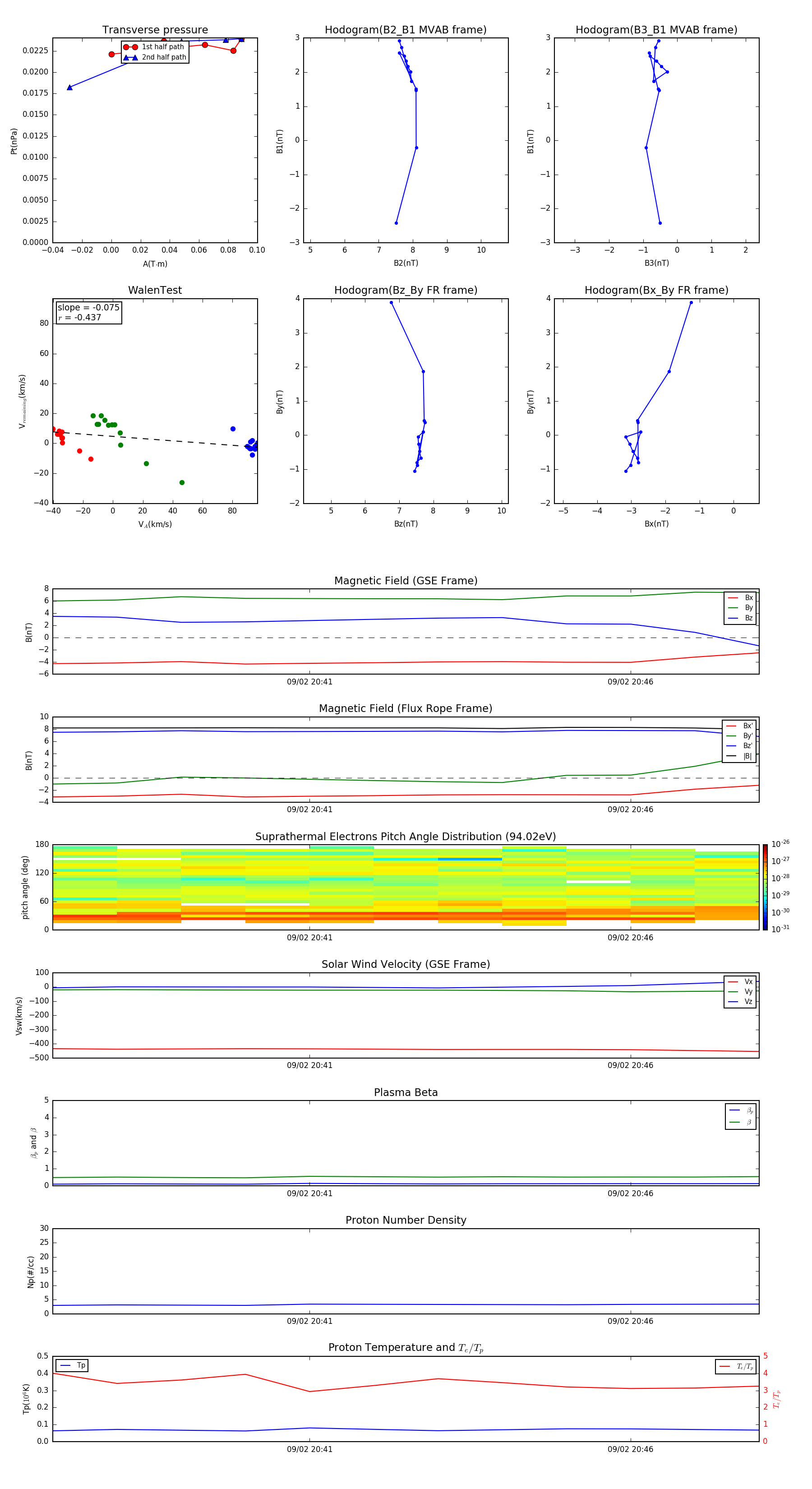Select the "Vx" velocity legend entry
This screenshot has height=1489, width=812.
coord(740,981)
